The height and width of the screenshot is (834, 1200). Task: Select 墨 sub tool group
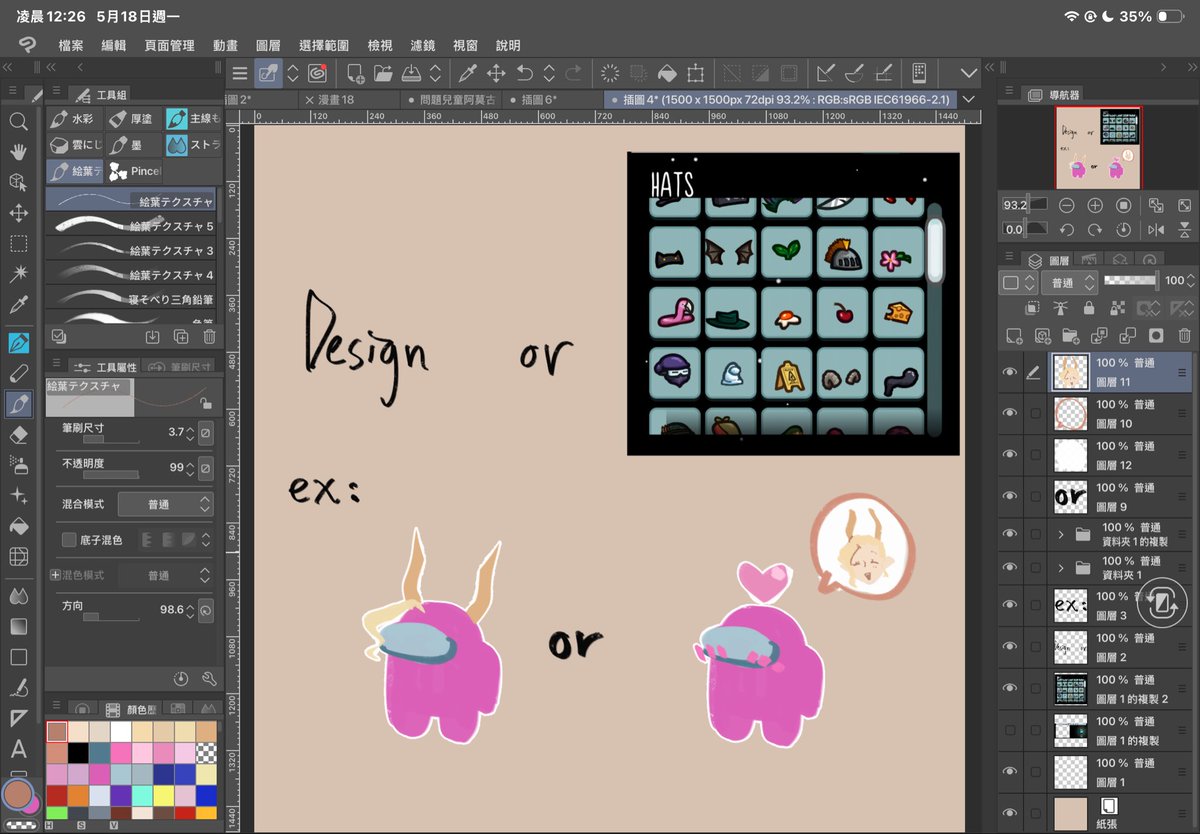132,145
